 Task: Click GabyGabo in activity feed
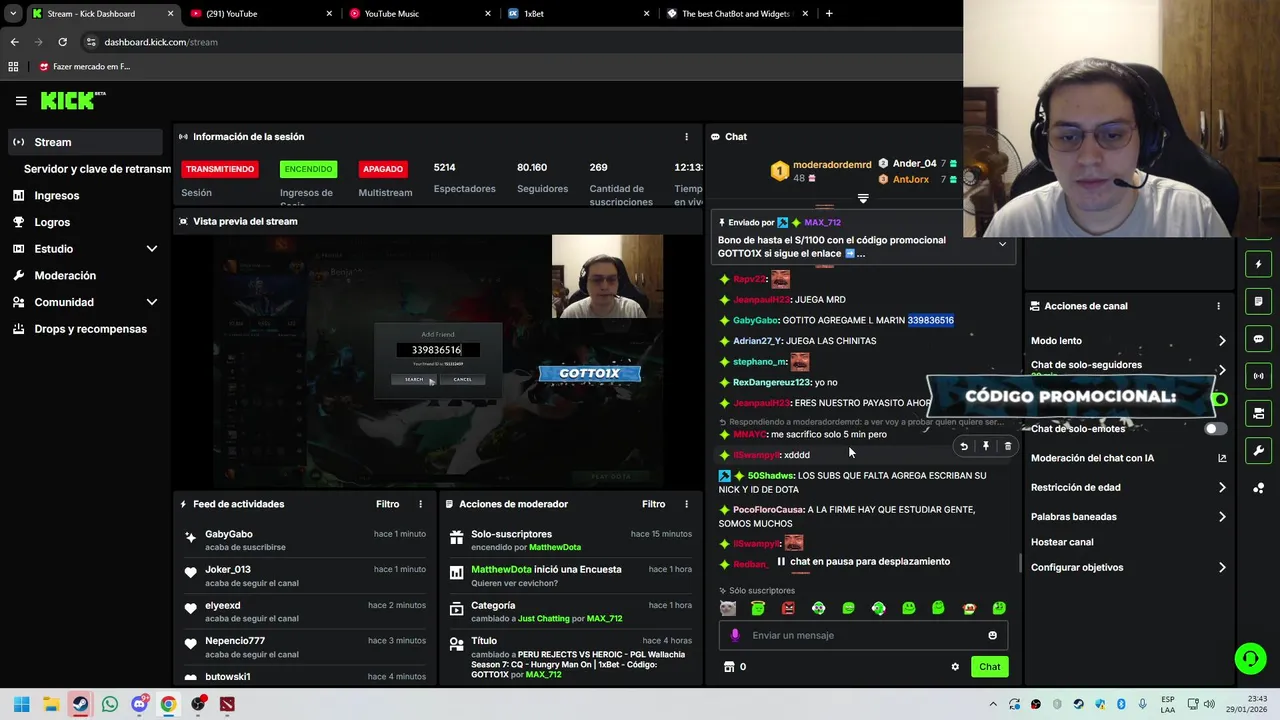229,534
